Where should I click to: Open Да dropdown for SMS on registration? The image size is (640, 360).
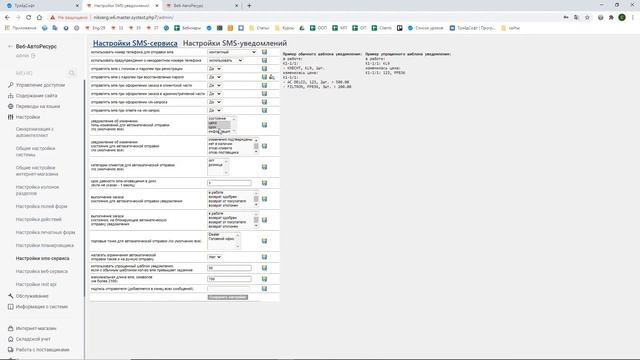tap(215, 69)
